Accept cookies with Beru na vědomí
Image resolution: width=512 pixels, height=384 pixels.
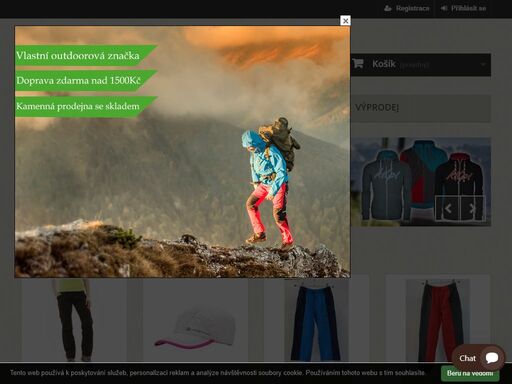(x=470, y=373)
